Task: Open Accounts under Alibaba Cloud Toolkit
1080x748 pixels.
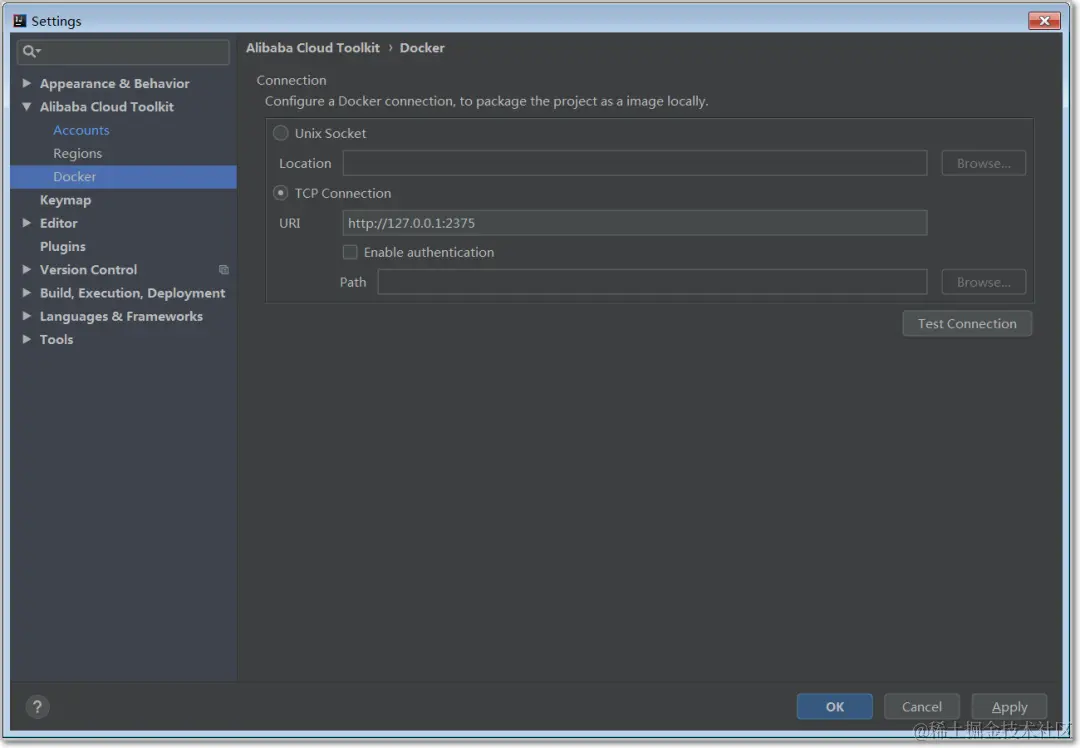Action: (81, 130)
